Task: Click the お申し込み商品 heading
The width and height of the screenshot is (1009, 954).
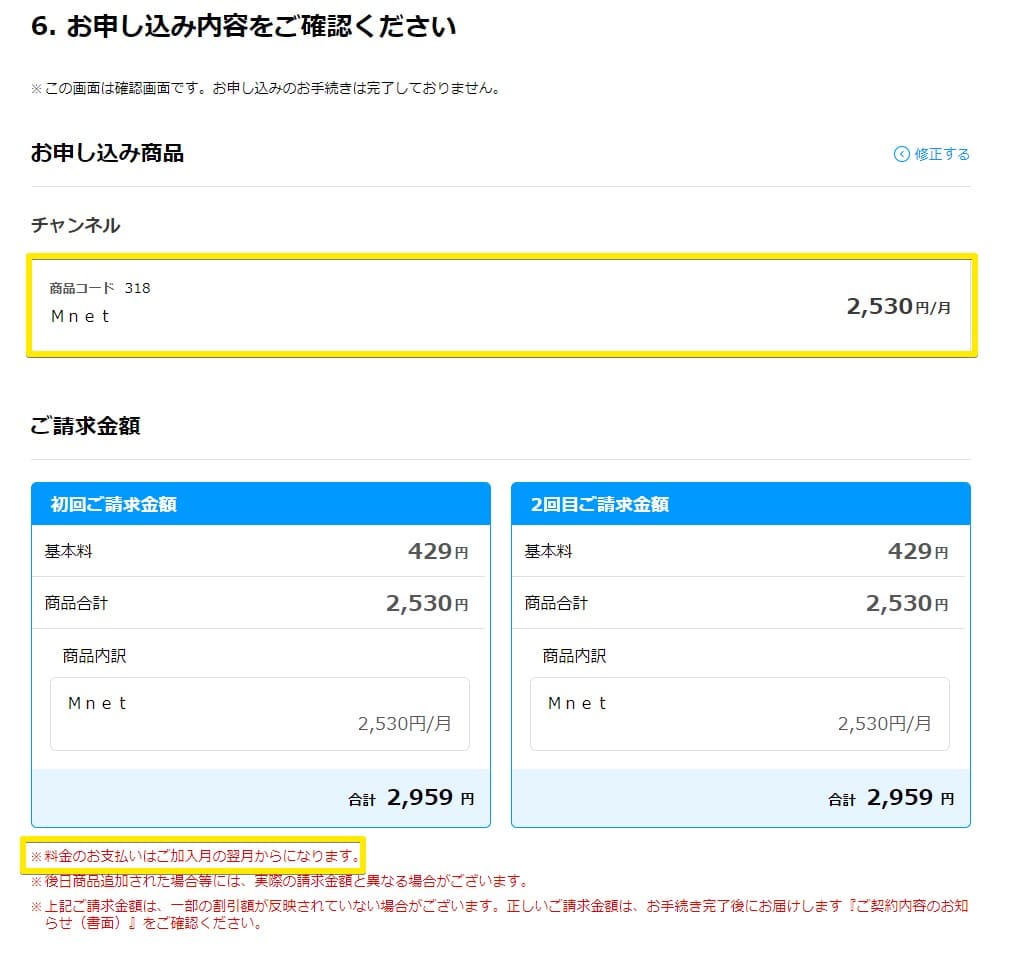Action: (x=107, y=152)
